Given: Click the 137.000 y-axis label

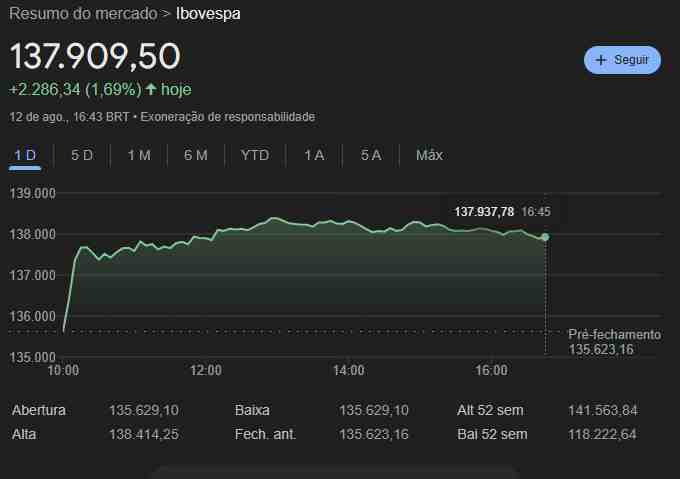Looking at the screenshot, I should point(33,276).
